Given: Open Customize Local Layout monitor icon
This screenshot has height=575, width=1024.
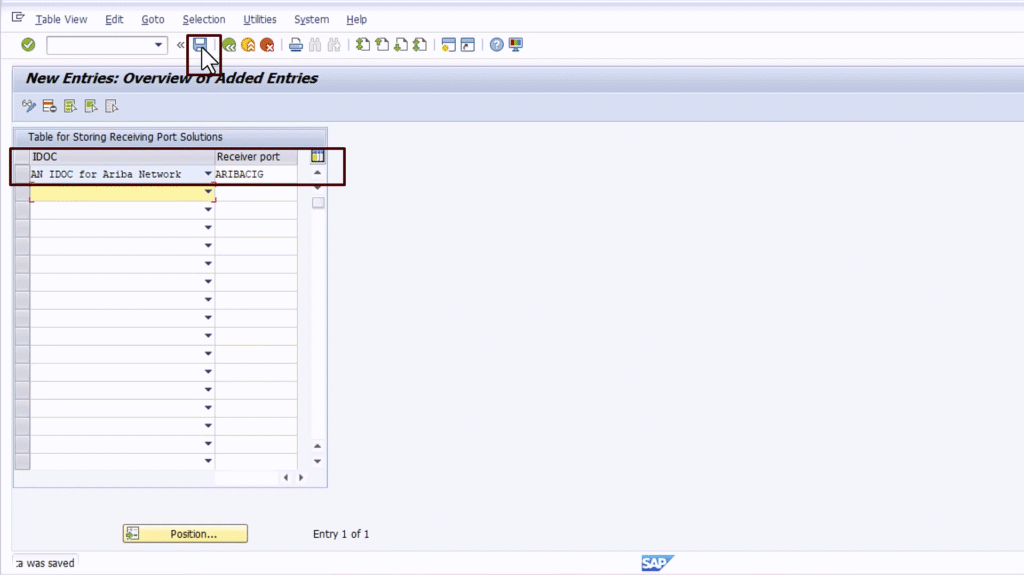Looking at the screenshot, I should click(516, 44).
